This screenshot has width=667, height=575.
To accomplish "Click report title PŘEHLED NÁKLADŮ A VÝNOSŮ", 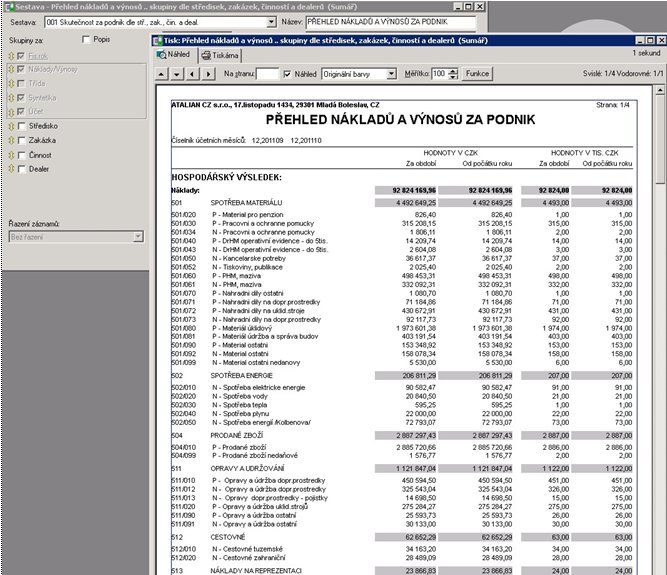I will (400, 120).
